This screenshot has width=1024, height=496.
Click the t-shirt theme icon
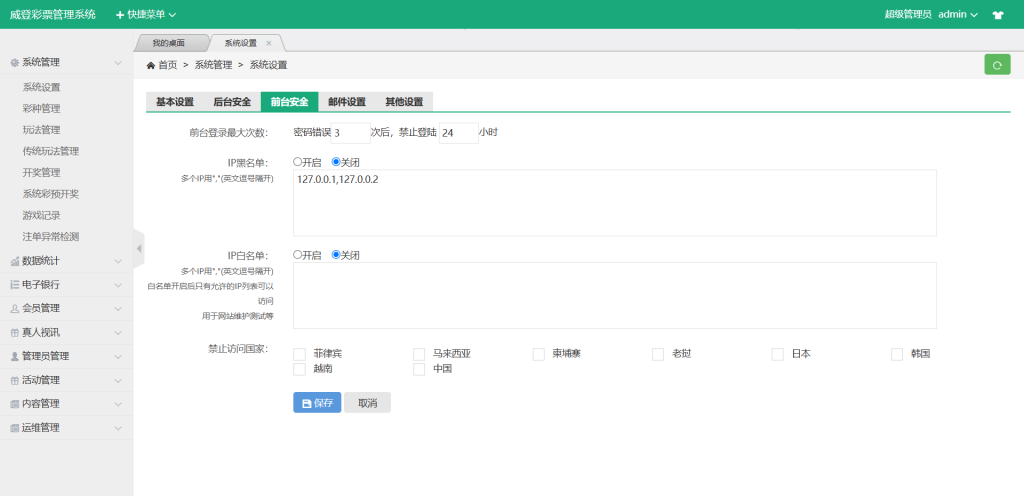997,15
